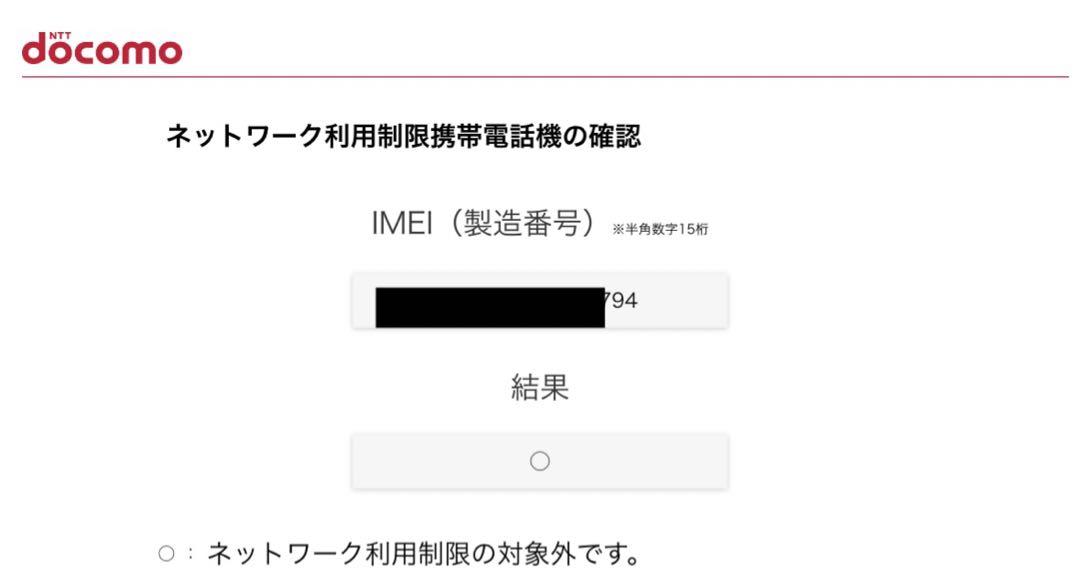Focus the IMEI number input field

(x=540, y=300)
